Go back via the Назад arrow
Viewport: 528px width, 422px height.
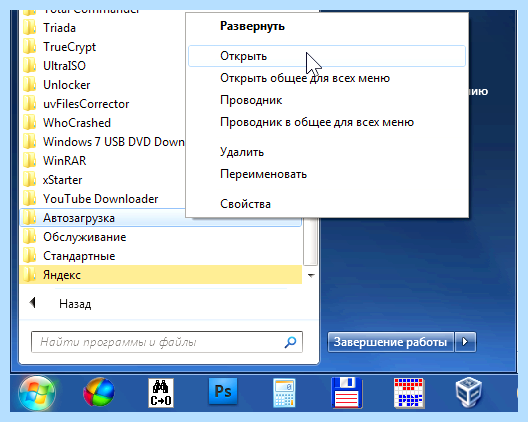point(33,302)
